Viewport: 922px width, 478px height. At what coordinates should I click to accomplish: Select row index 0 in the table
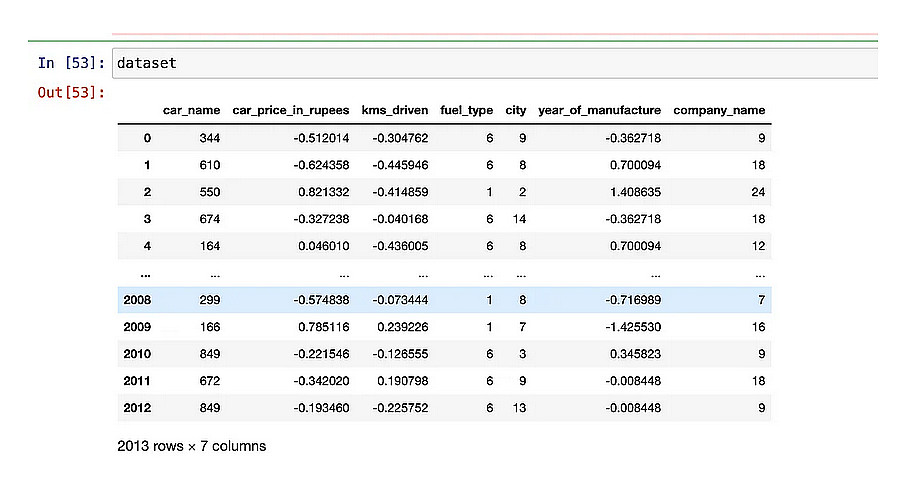click(147, 138)
